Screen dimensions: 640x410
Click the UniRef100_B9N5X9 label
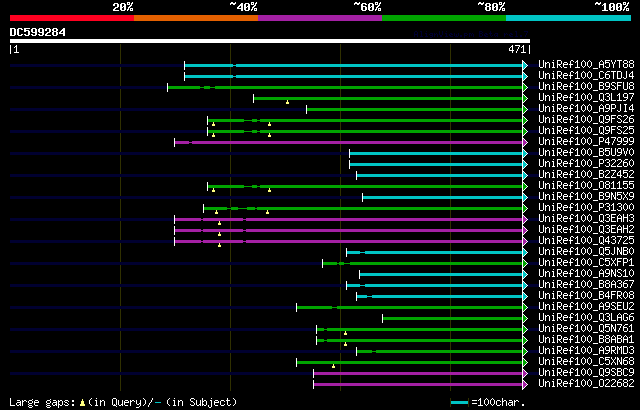586,197
